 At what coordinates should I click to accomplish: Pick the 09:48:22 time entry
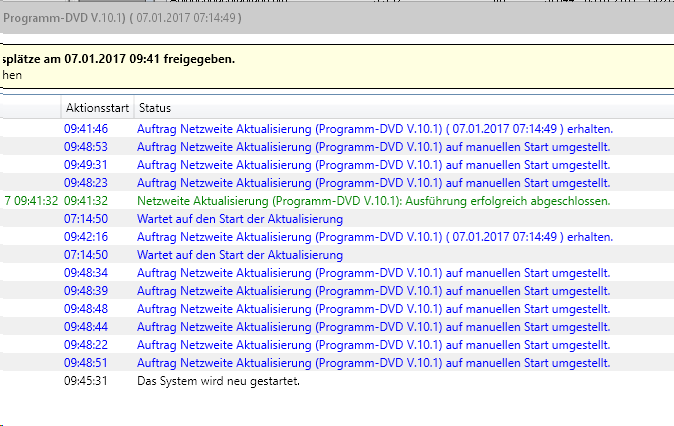point(86,345)
